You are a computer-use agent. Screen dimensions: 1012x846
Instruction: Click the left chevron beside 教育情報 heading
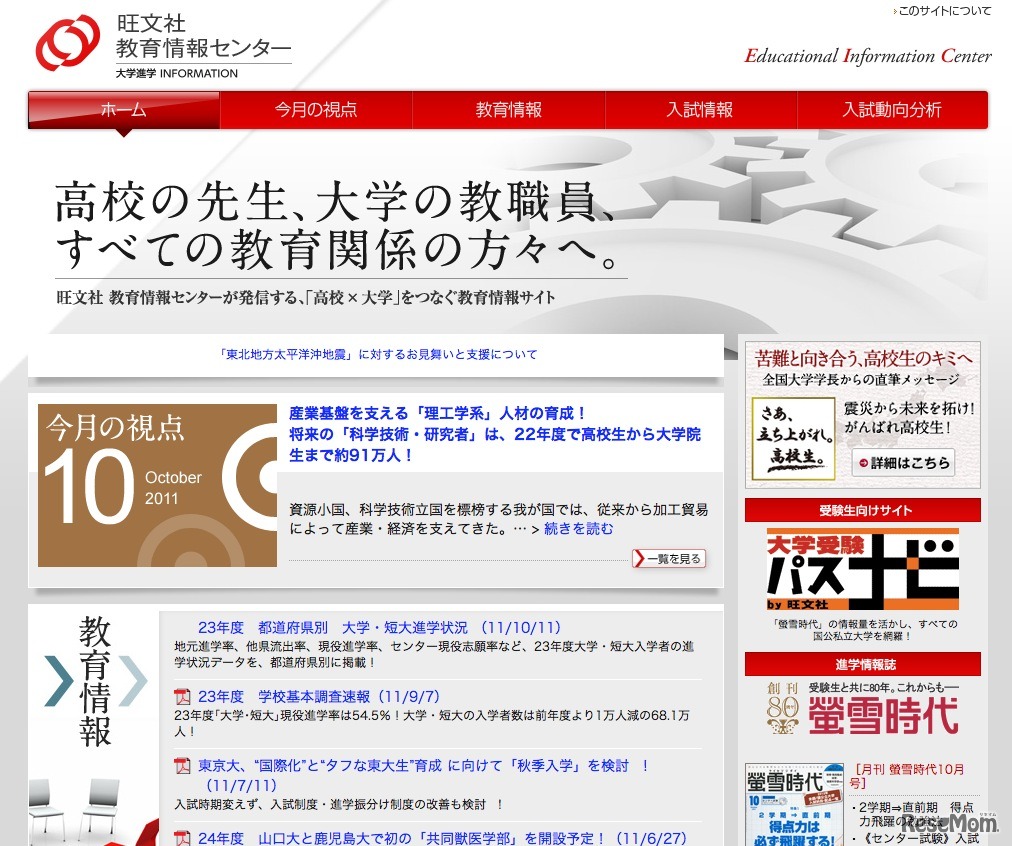59,680
